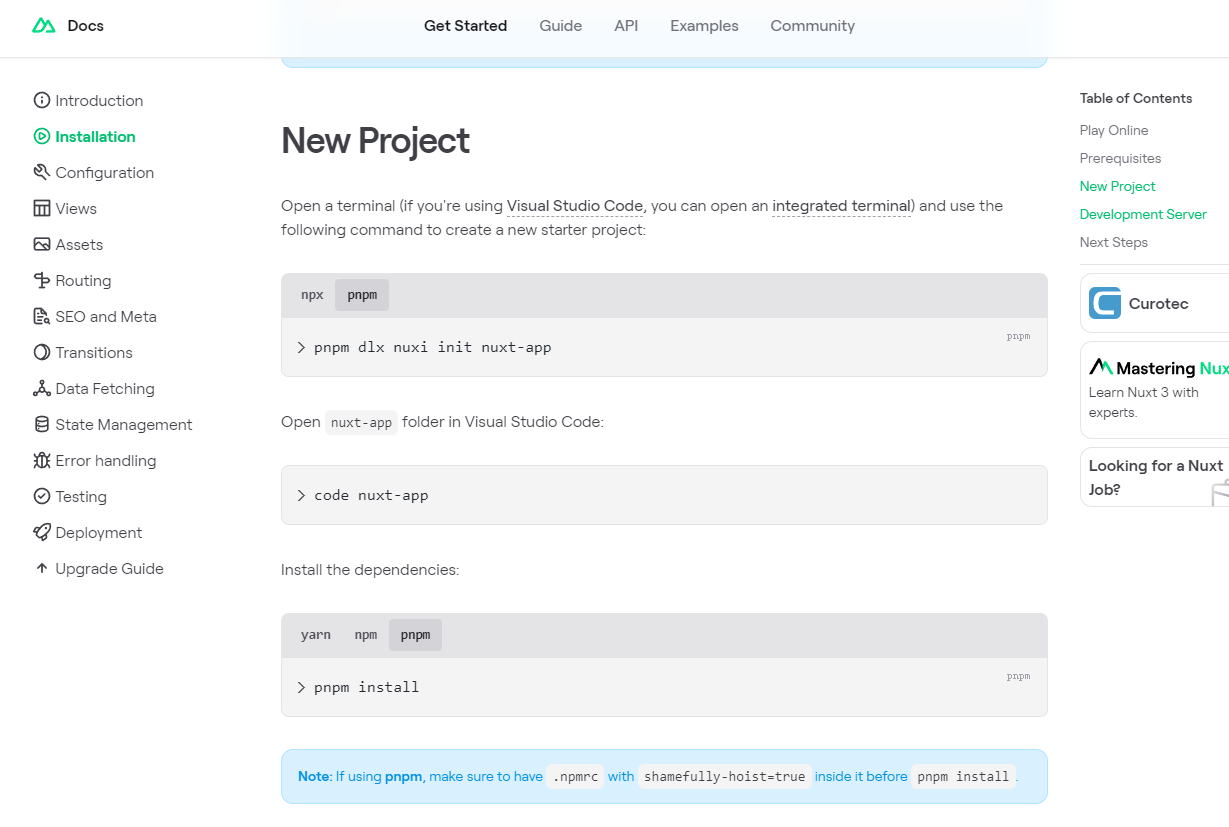
Task: Click the Table of Contents heading
Action: point(1136,98)
